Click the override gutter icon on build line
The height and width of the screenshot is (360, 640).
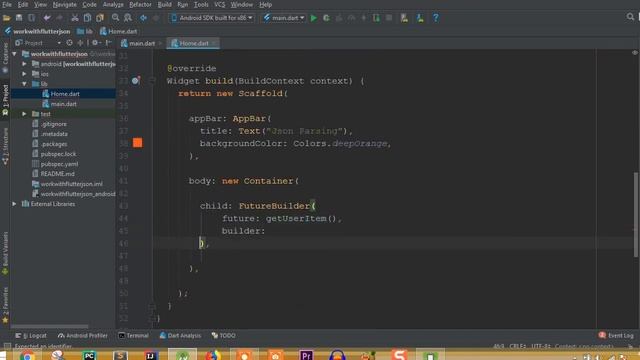(136, 80)
